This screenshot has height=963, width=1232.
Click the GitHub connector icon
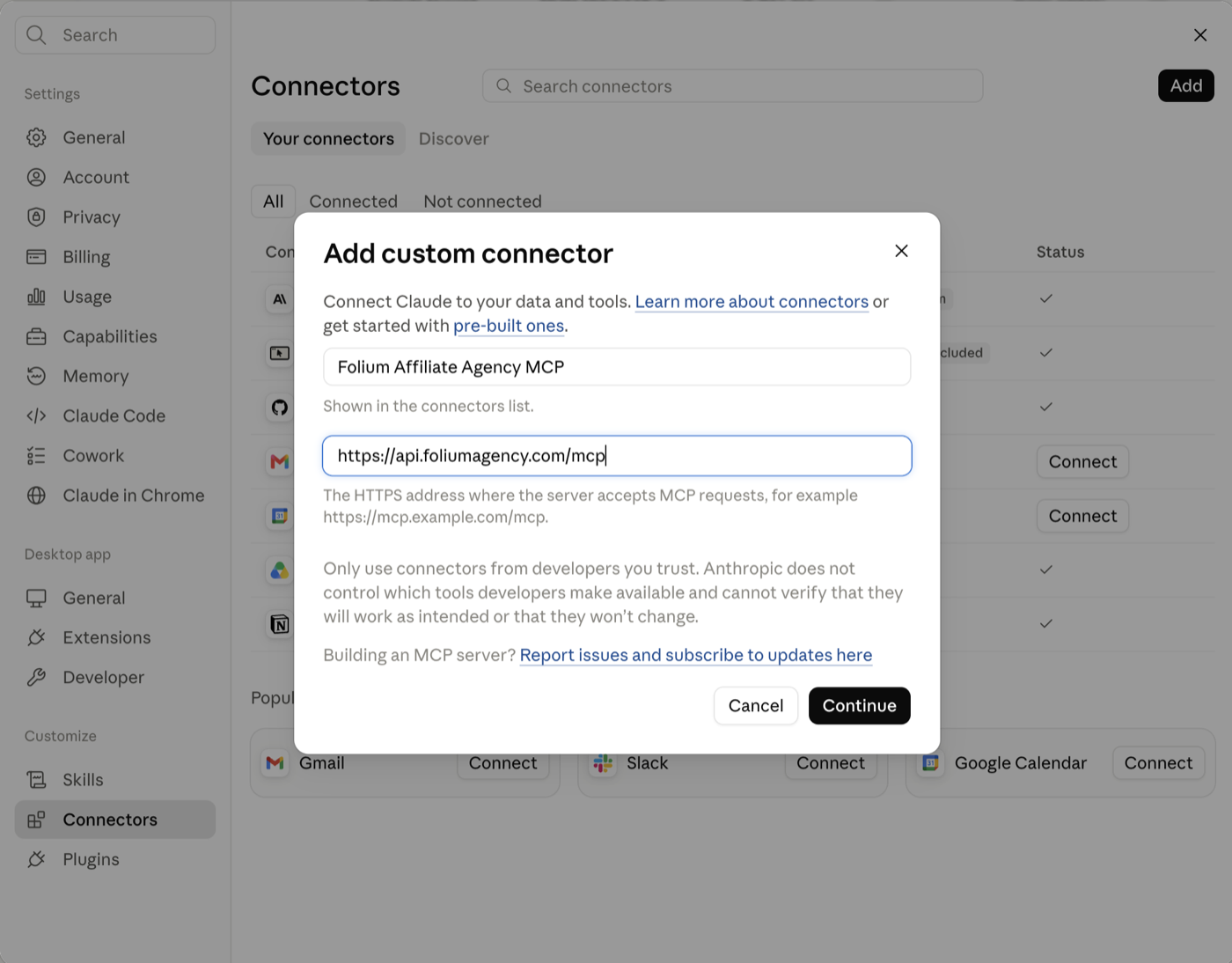click(280, 407)
